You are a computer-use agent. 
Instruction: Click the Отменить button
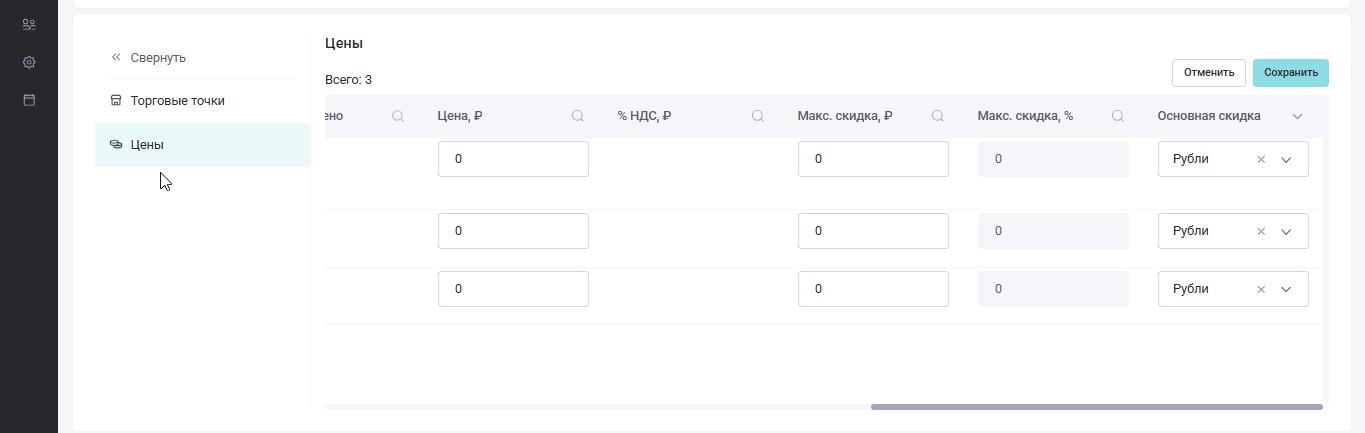[x=1209, y=72]
